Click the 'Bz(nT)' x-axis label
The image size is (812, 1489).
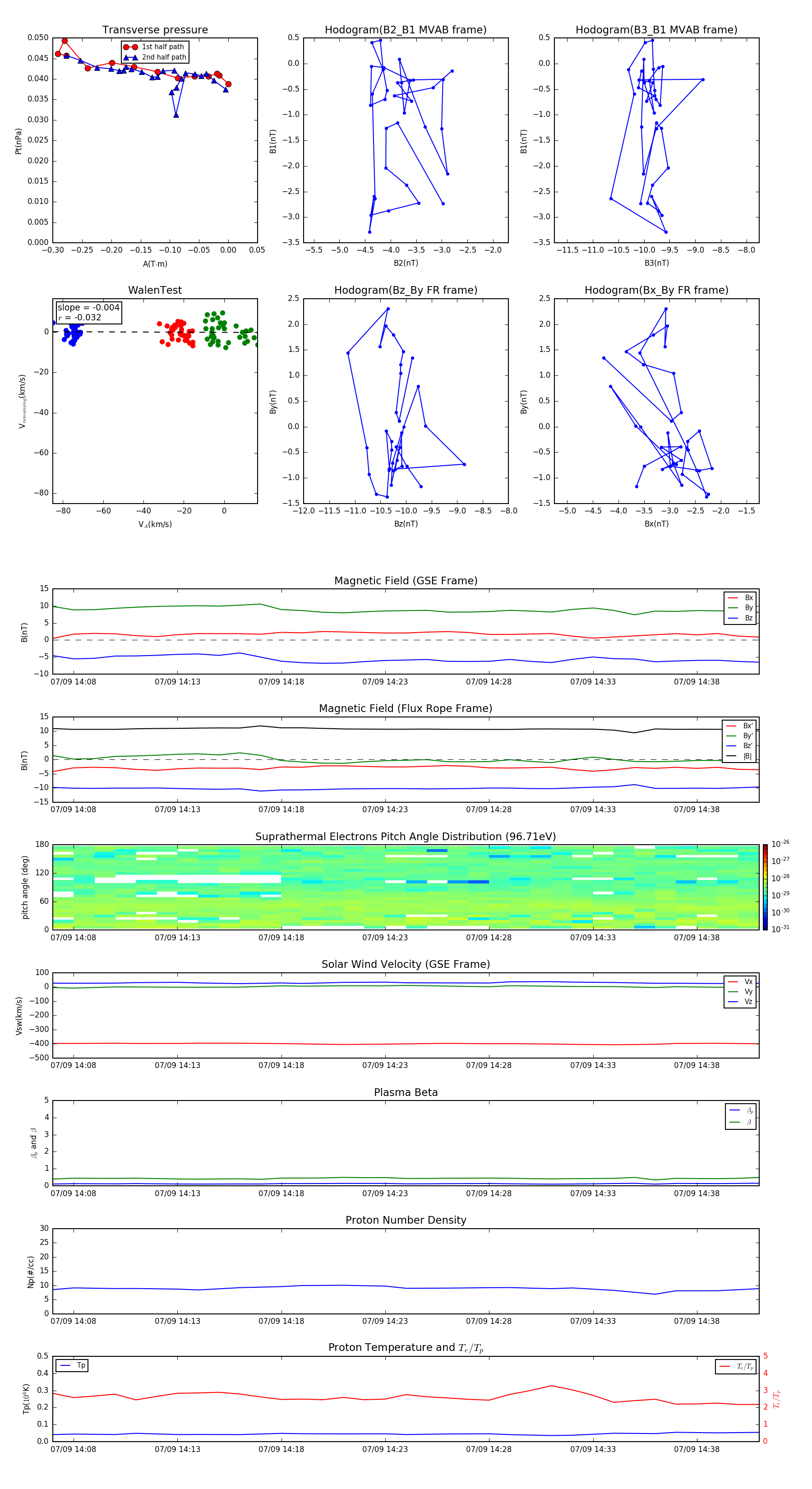(x=406, y=524)
